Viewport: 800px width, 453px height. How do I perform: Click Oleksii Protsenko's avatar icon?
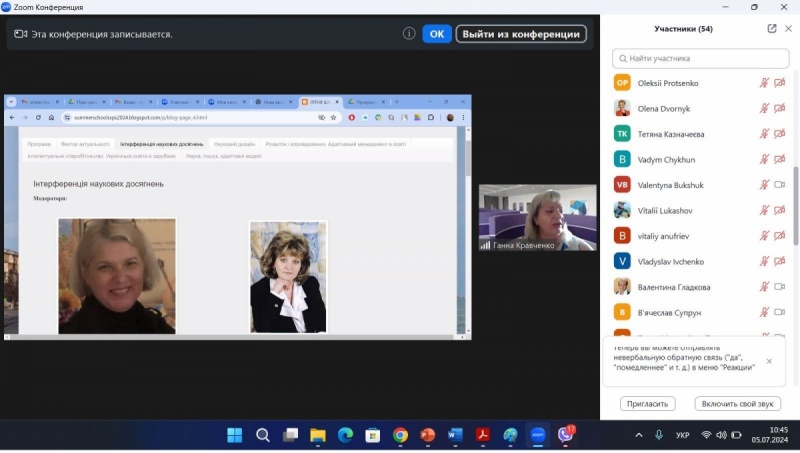pos(622,83)
